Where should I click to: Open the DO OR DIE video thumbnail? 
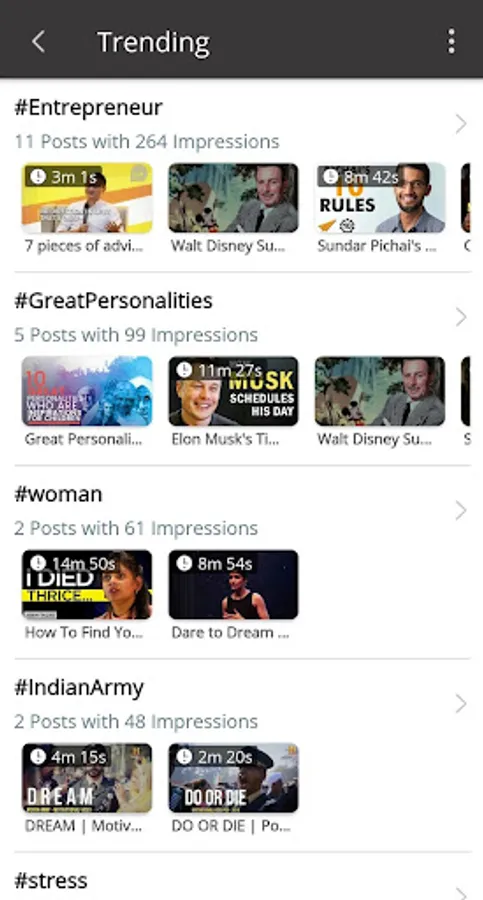[233, 778]
